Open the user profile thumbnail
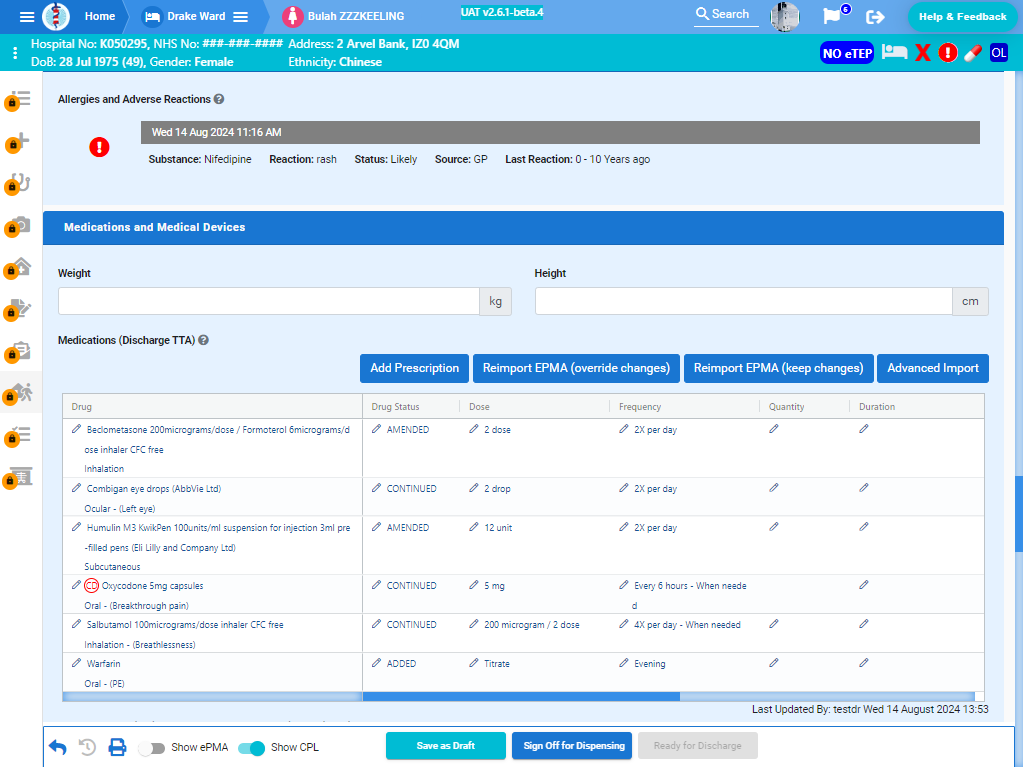 click(x=785, y=16)
